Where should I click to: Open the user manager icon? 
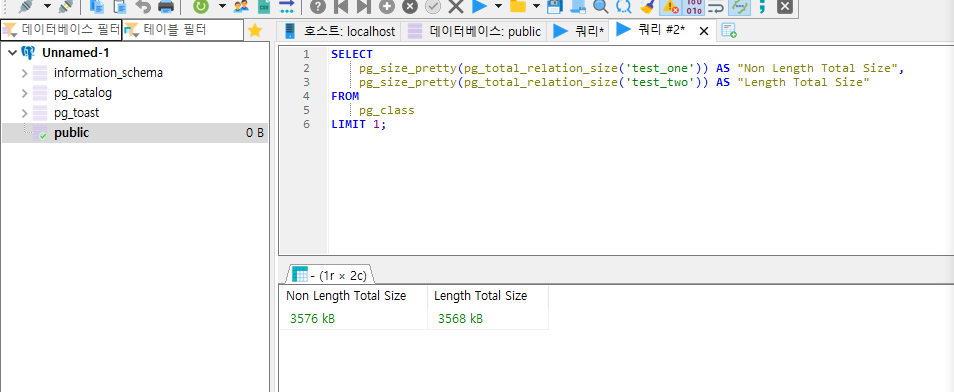(242, 7)
